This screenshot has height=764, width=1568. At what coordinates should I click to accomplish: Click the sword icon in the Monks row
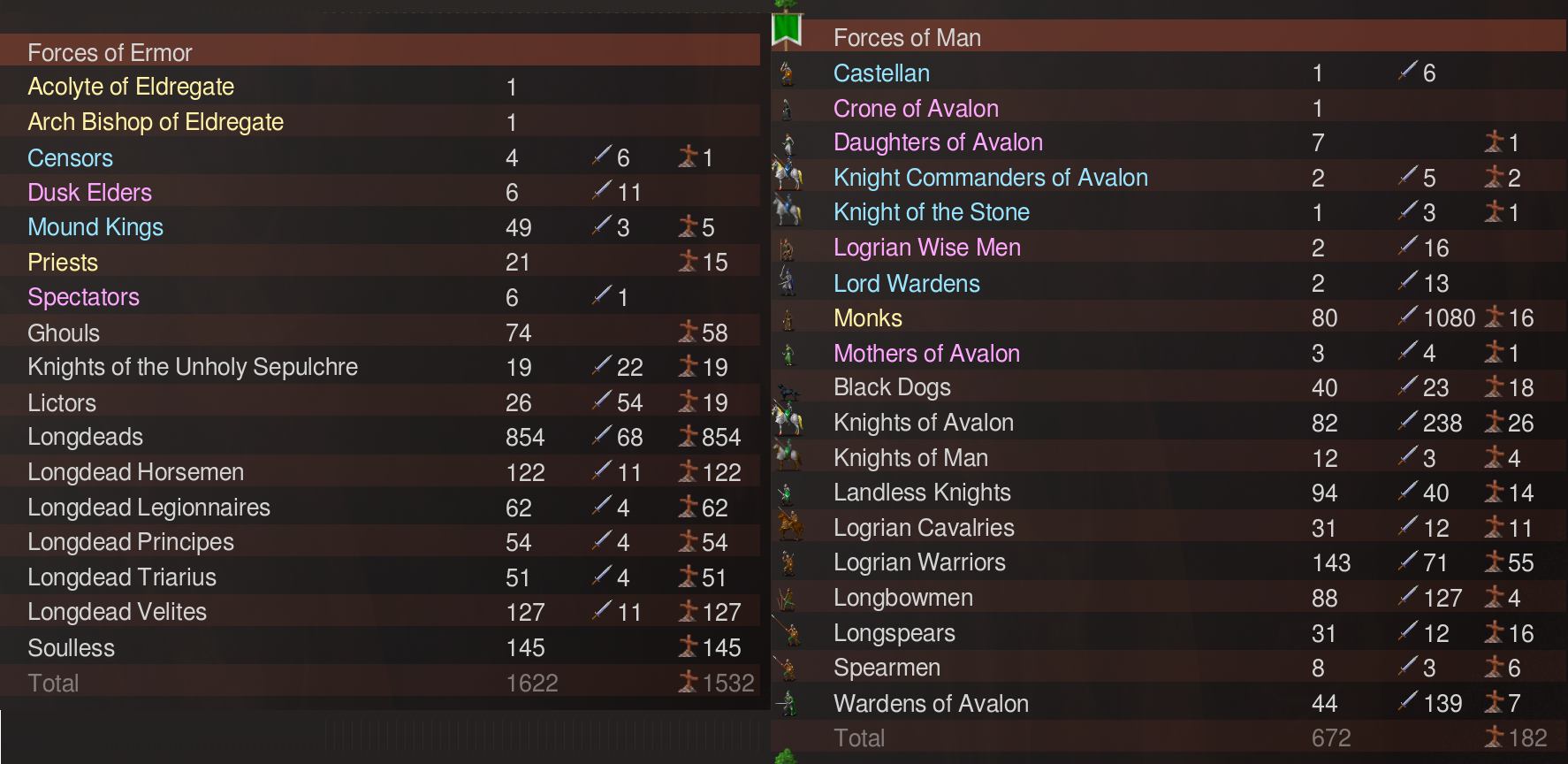click(1408, 316)
